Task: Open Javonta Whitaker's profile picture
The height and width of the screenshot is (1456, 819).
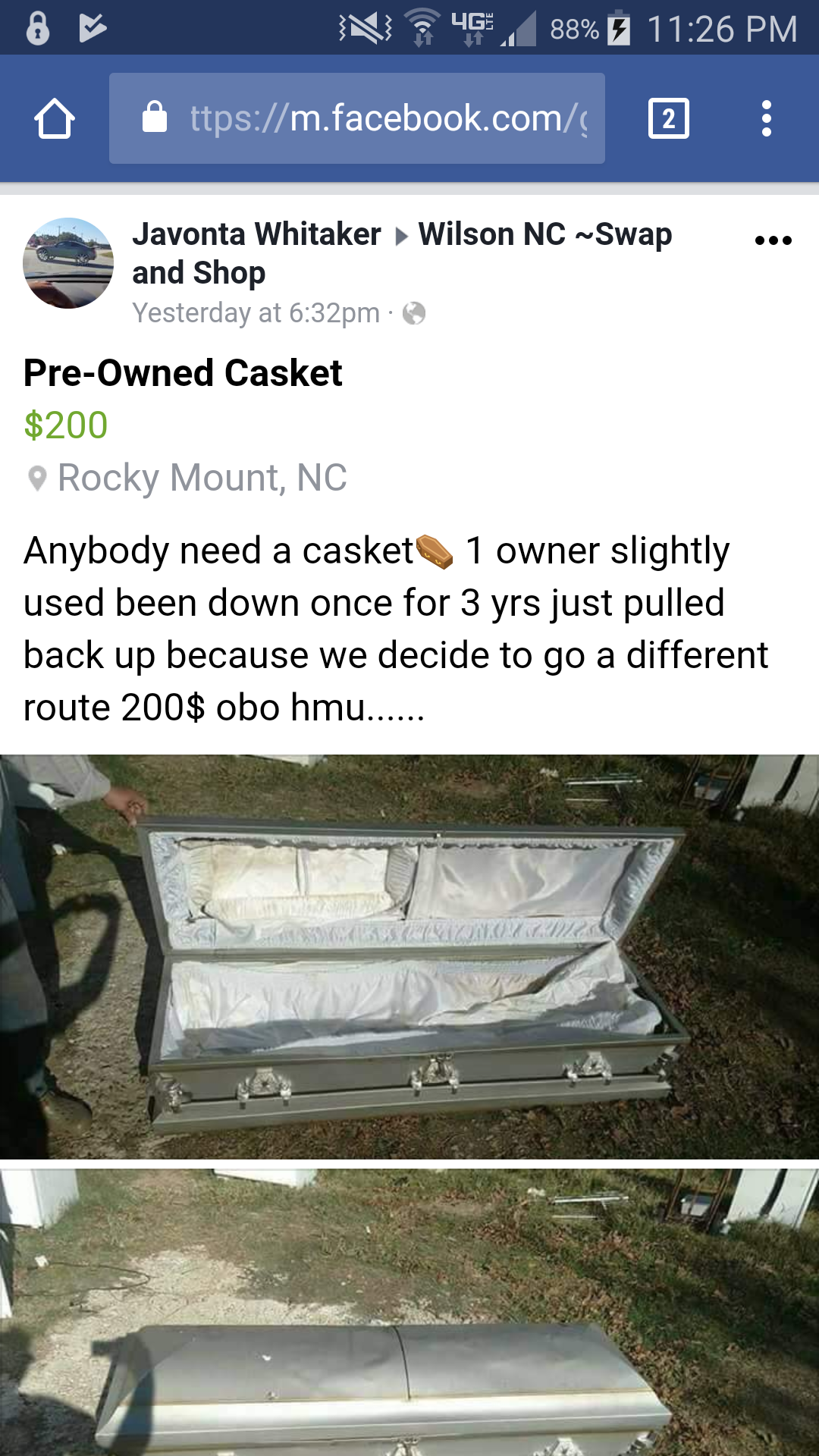Action: (x=68, y=263)
